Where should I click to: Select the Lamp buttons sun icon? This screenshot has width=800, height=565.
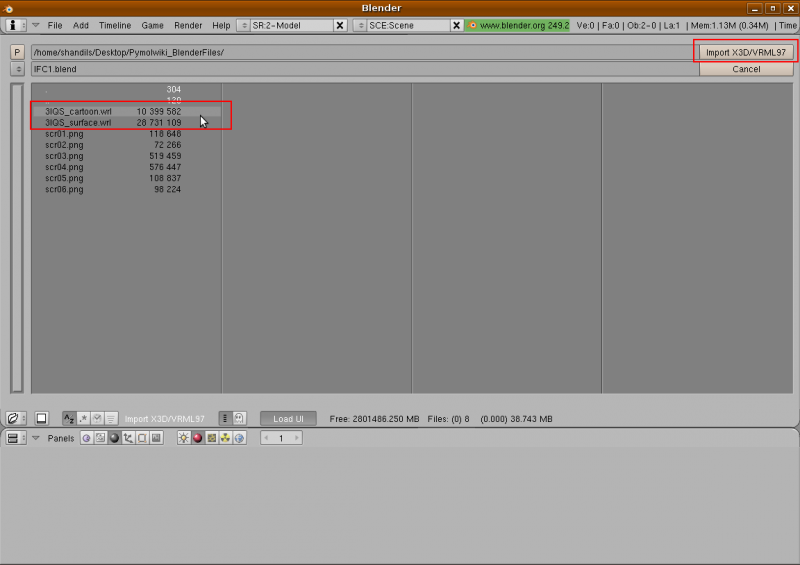click(x=184, y=438)
